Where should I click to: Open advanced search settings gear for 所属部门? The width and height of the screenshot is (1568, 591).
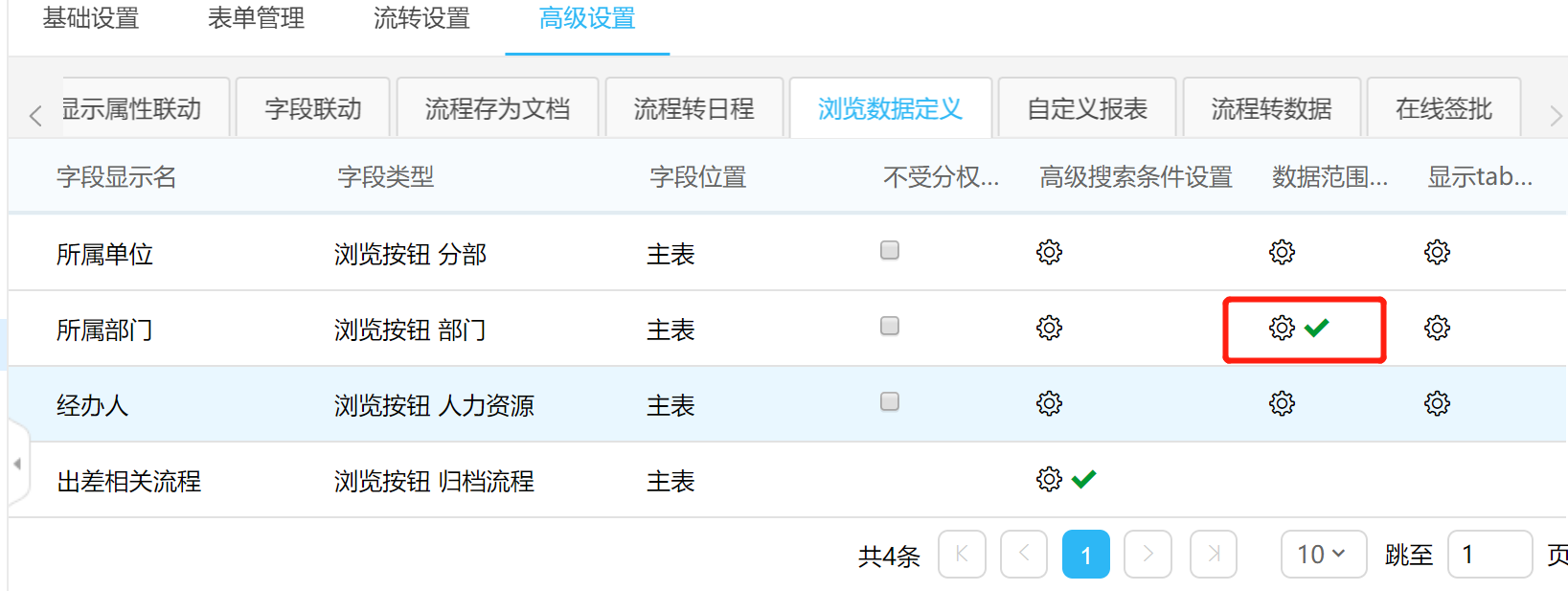point(1049,328)
